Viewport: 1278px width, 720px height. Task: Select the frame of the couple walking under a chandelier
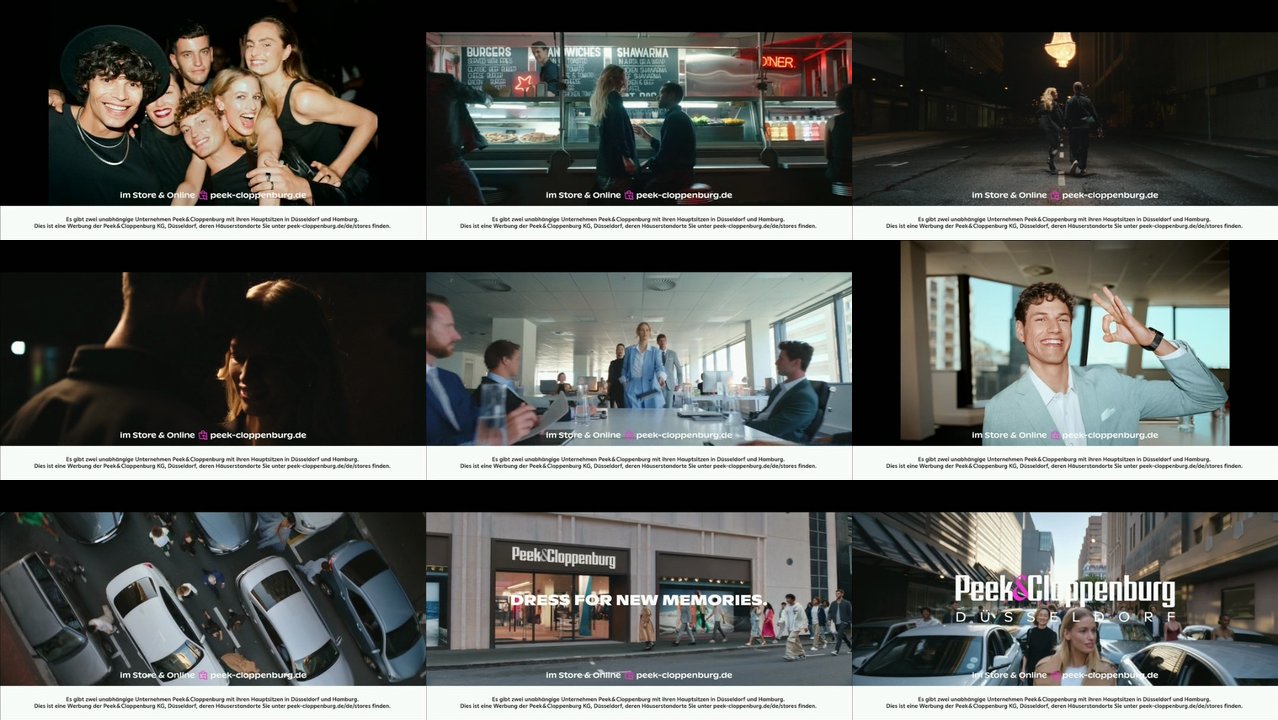click(1065, 119)
